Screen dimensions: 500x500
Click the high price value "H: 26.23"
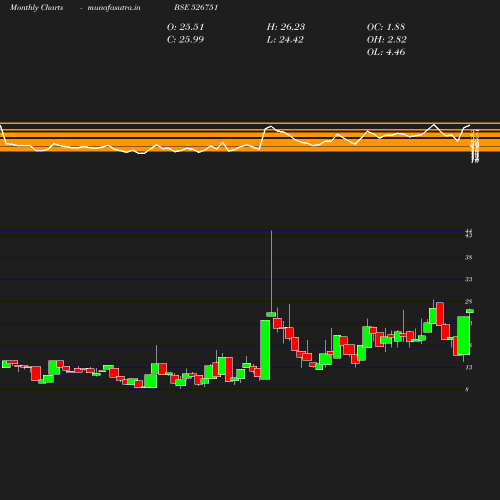(286, 27)
